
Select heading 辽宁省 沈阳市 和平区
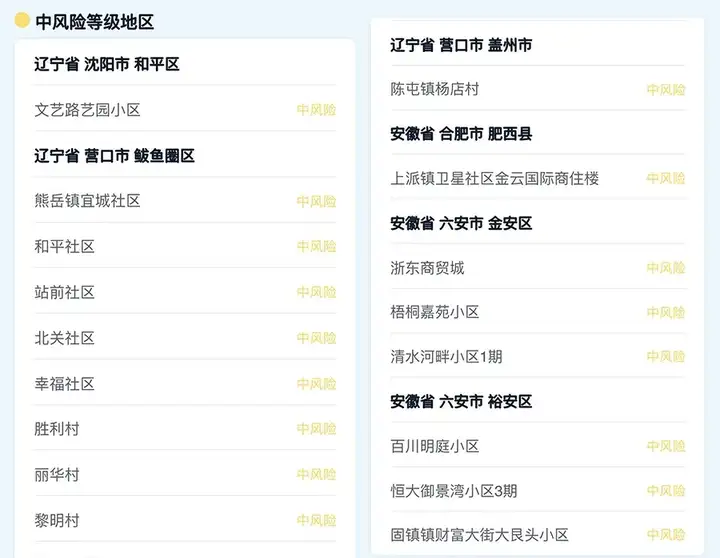107,64
